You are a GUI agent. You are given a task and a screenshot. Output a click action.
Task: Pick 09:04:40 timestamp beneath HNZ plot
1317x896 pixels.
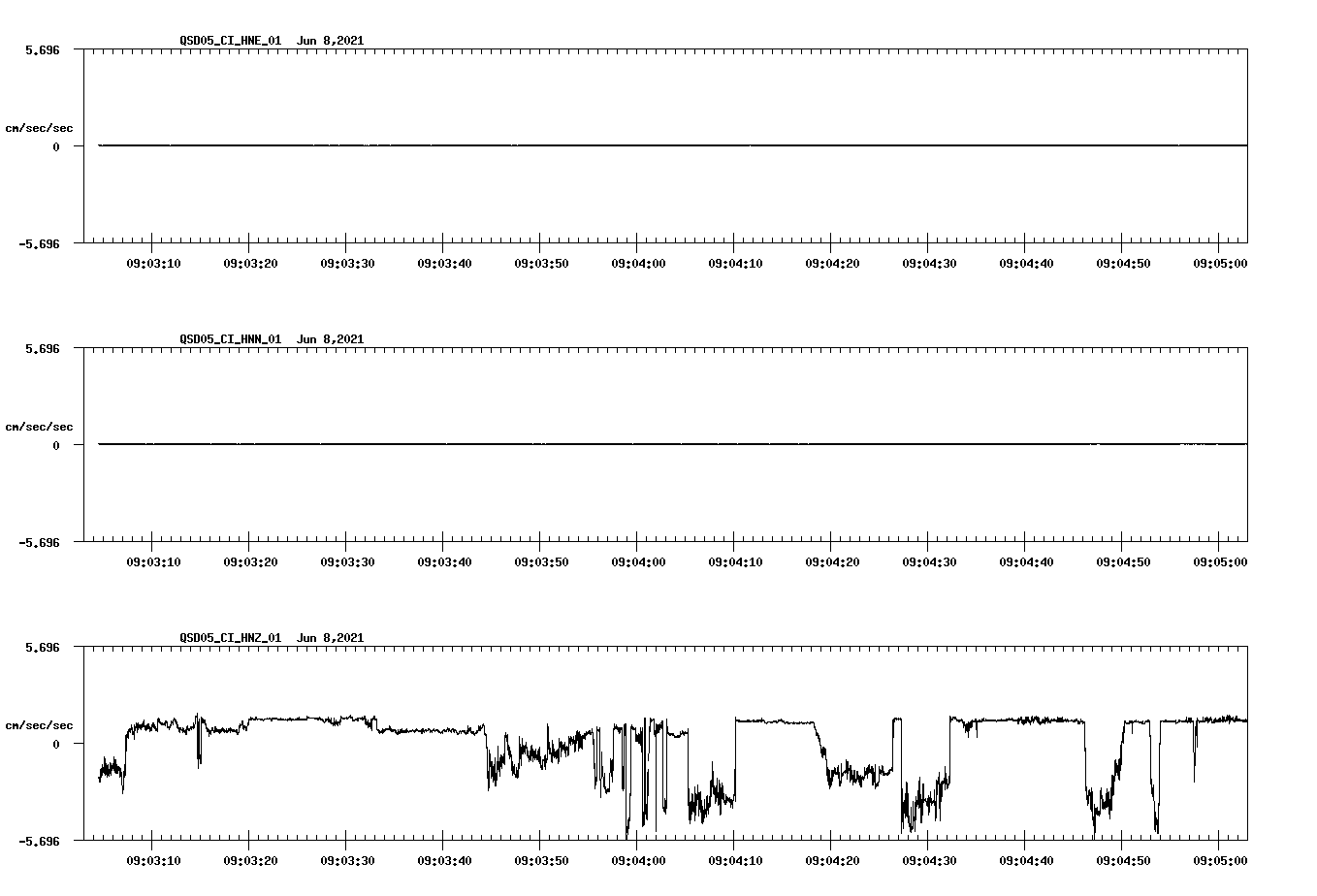1026,861
